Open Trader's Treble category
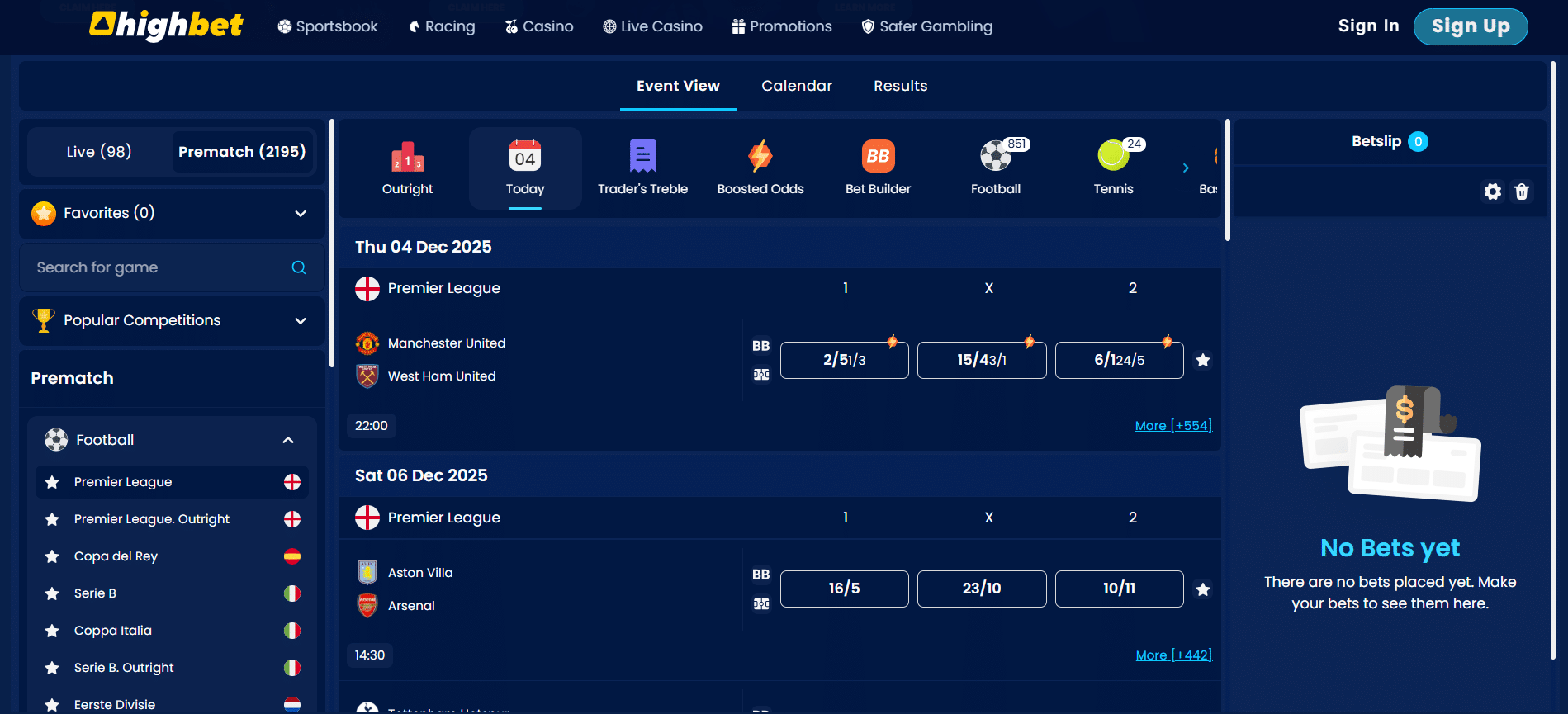The height and width of the screenshot is (714, 1568). [x=642, y=168]
